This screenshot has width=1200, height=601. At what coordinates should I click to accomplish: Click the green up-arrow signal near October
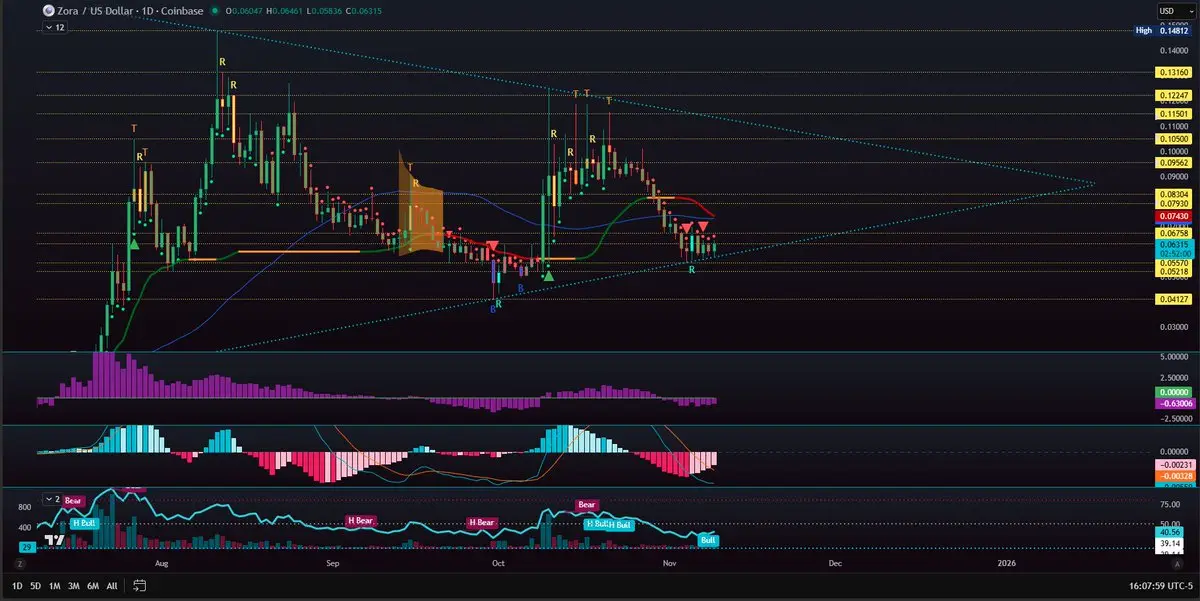(548, 274)
